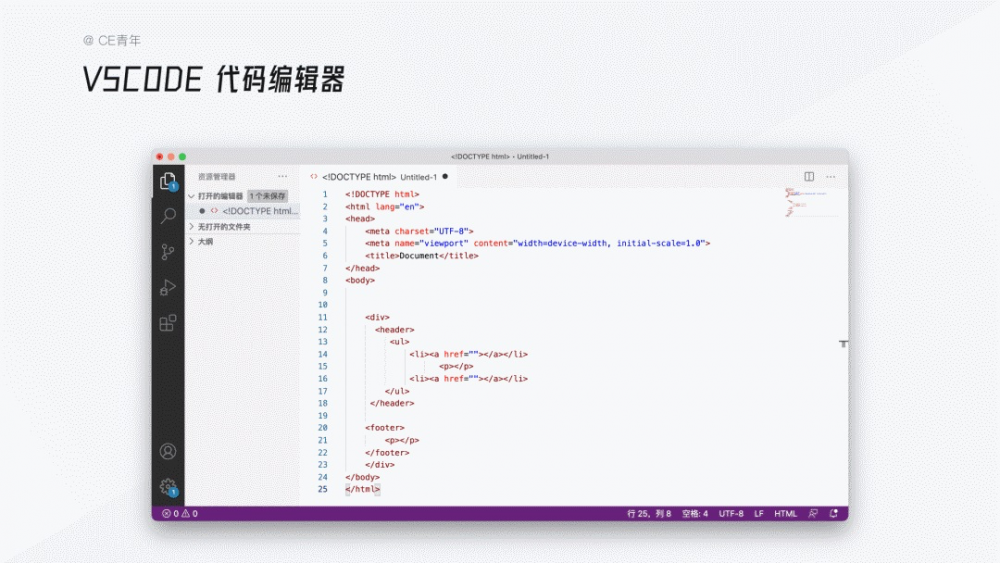Image resolution: width=1000 pixels, height=563 pixels.
Task: Click the HTML language mode button
Action: [786, 514]
